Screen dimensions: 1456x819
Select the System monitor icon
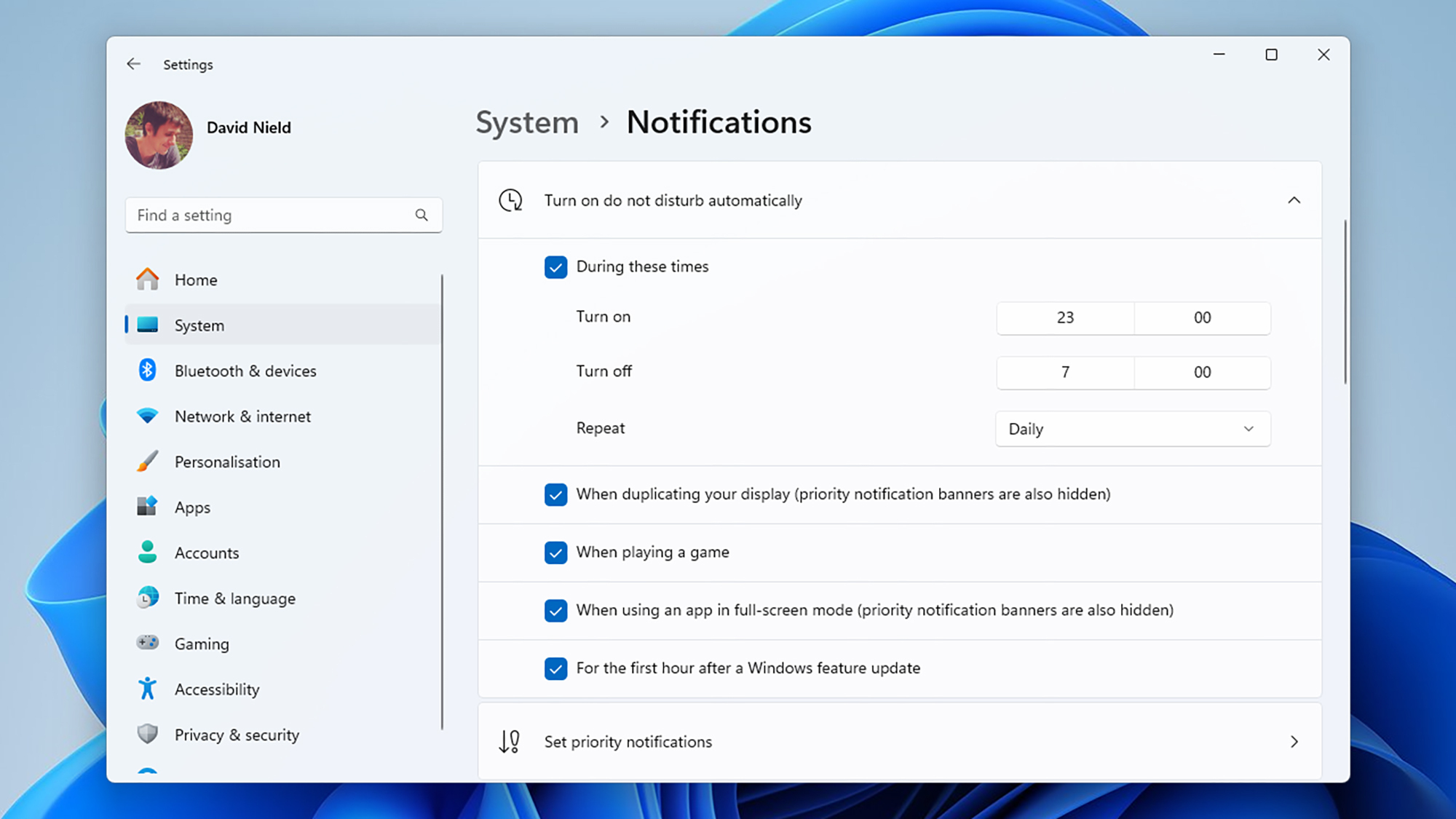[x=148, y=325]
